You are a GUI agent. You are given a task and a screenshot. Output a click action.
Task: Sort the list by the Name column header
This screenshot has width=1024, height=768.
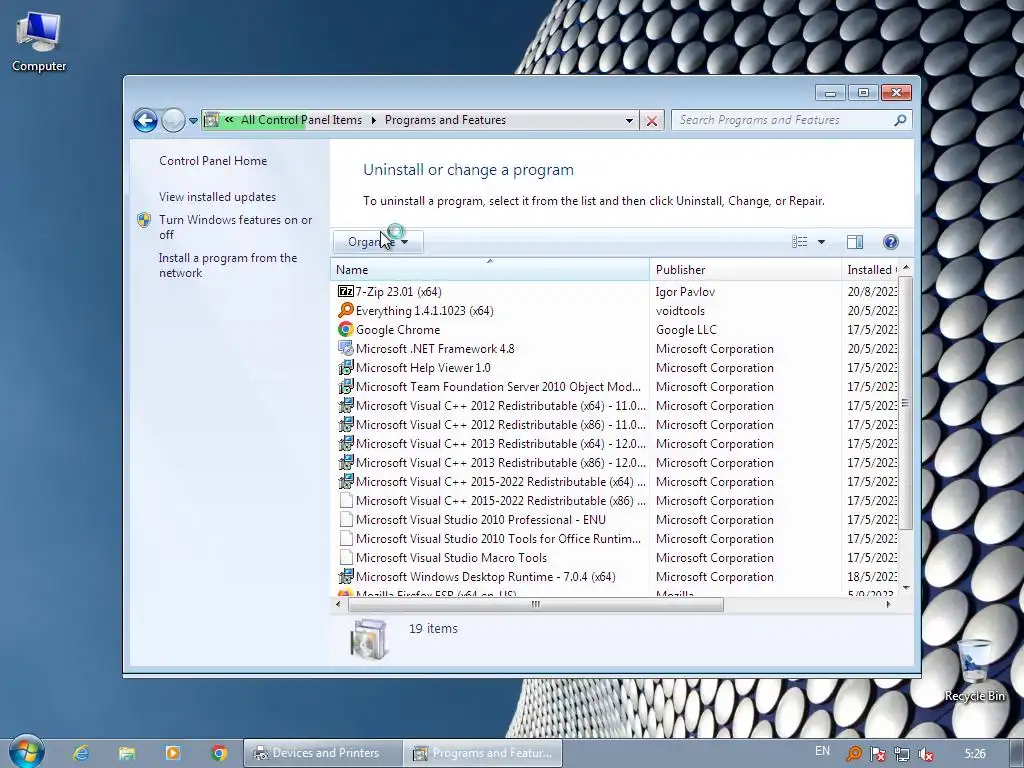point(490,270)
